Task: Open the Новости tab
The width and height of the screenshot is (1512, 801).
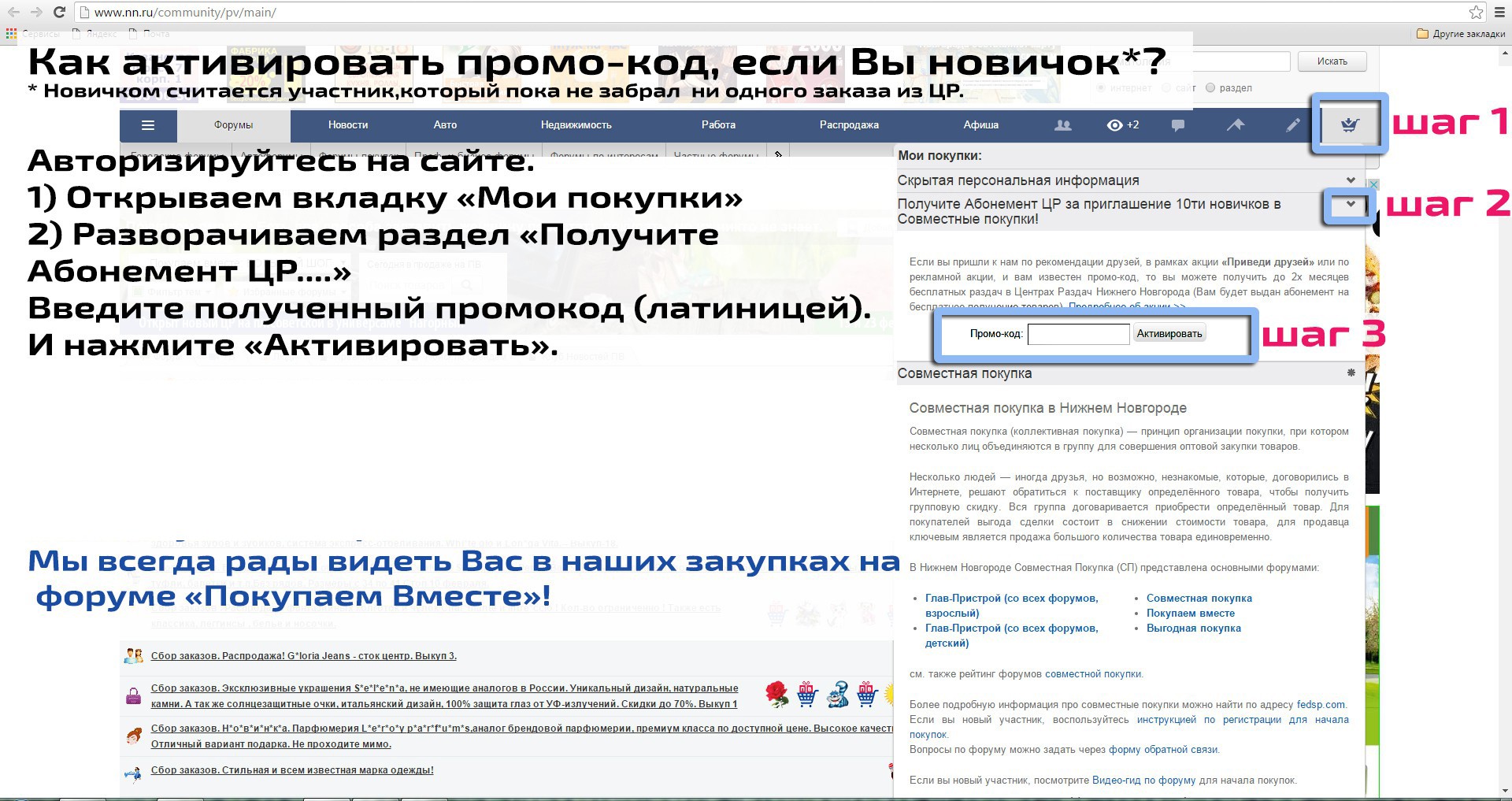Action: (x=348, y=125)
